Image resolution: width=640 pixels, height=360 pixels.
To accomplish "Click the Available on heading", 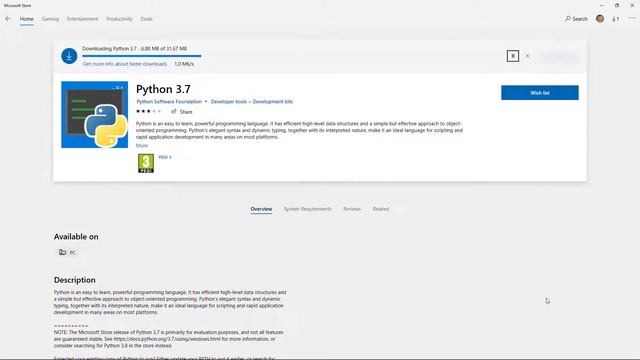I will (76, 237).
